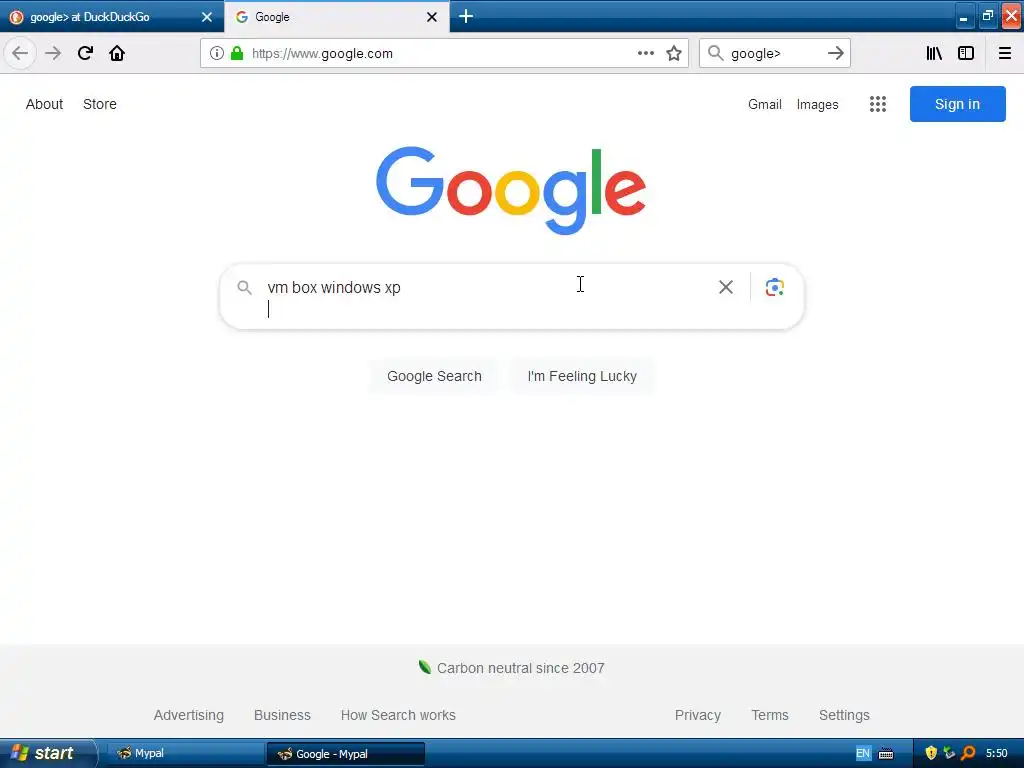Switch to Google - Mypal taskbar window
The image size is (1024, 768).
(346, 754)
